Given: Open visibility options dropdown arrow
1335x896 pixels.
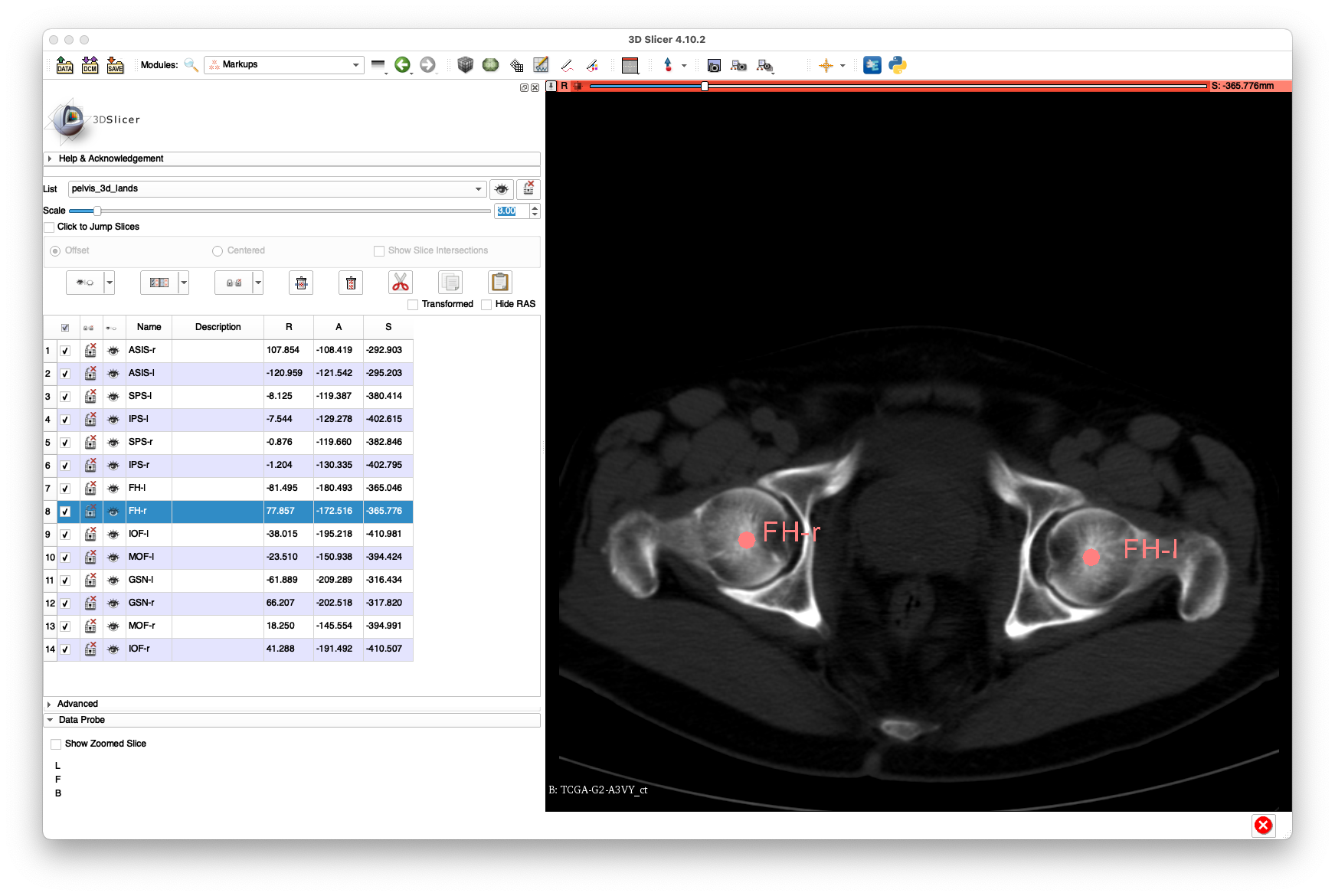Looking at the screenshot, I should pyautogui.click(x=110, y=283).
